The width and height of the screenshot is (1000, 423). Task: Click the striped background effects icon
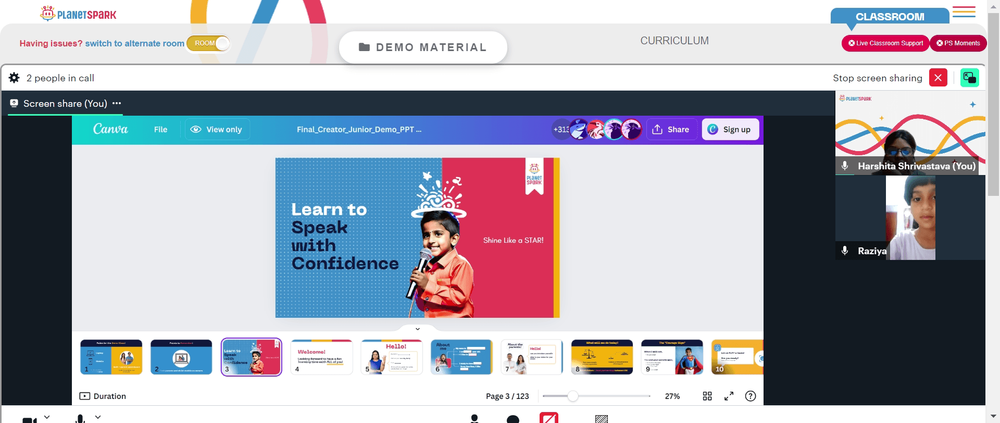[601, 419]
